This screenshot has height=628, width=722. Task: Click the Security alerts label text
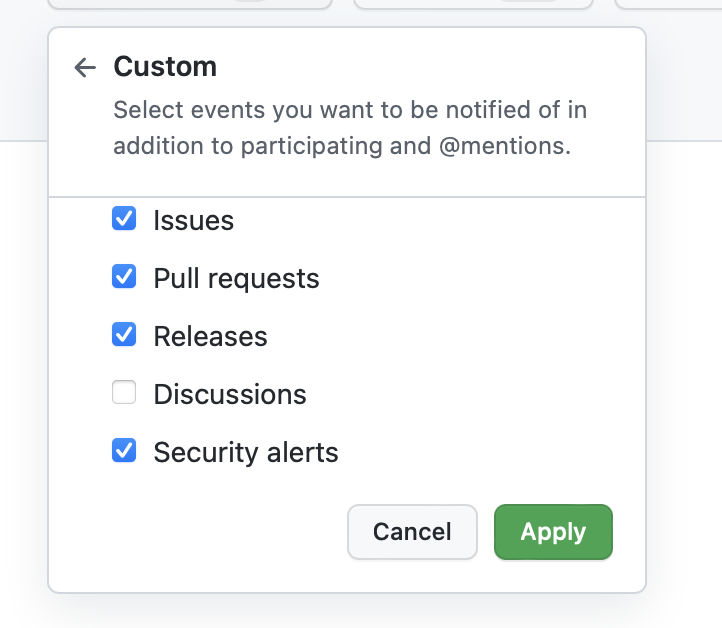tap(246, 452)
